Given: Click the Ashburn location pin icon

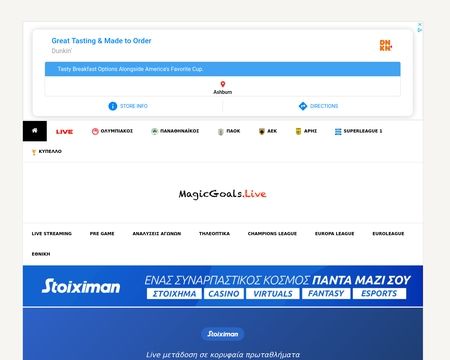Looking at the screenshot, I should 223,84.
